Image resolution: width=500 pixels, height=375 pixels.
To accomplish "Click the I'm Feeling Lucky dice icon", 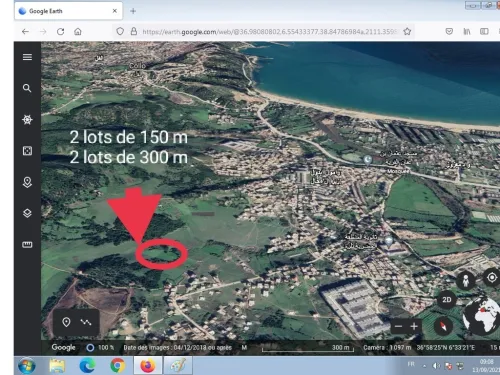I will 27,151.
